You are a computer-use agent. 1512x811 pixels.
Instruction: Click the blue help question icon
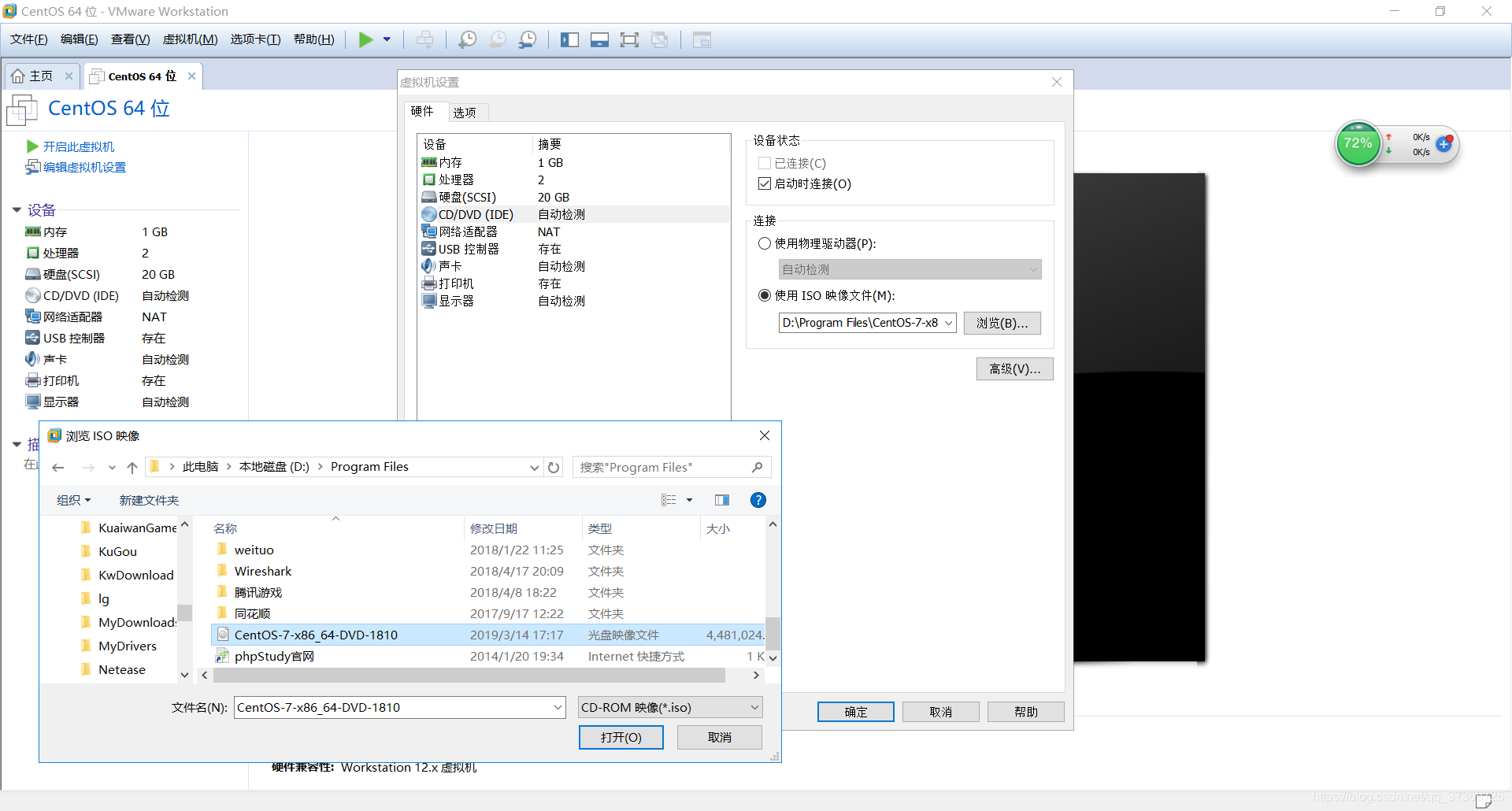click(x=758, y=500)
